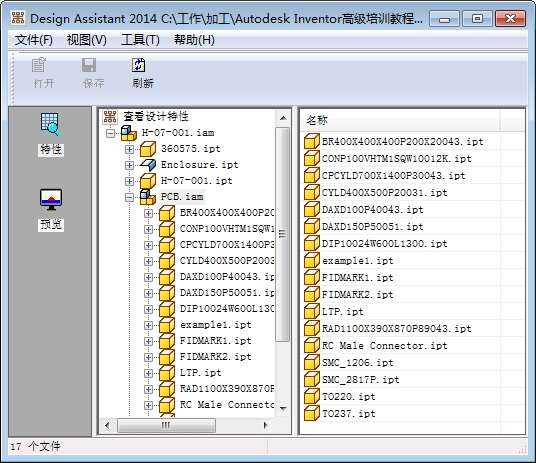This screenshot has width=536, height=463.
Task: Click assembly icon of H-07-001.iam in tree
Action: click(x=129, y=133)
